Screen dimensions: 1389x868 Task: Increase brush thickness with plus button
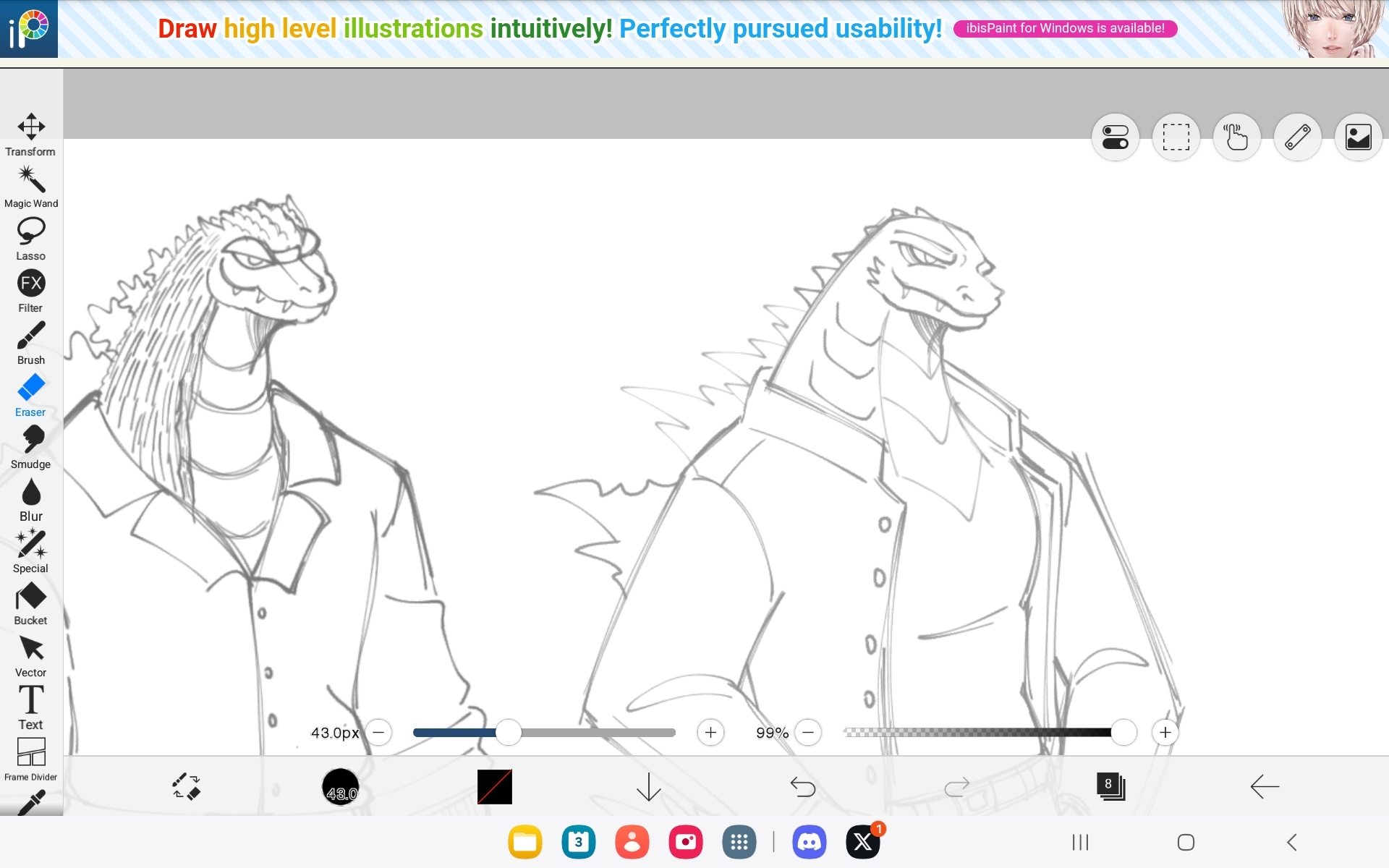pyautogui.click(x=710, y=733)
